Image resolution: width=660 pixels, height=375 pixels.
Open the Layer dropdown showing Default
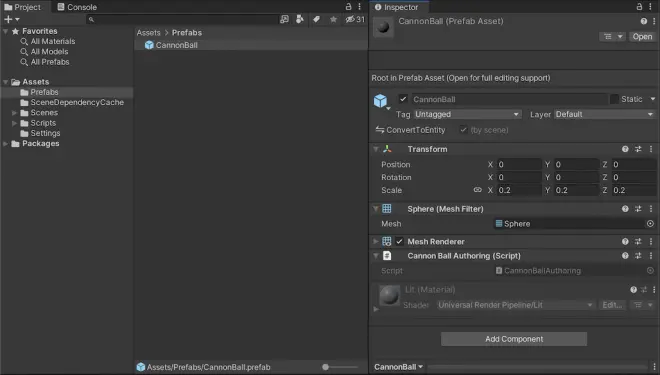point(604,114)
